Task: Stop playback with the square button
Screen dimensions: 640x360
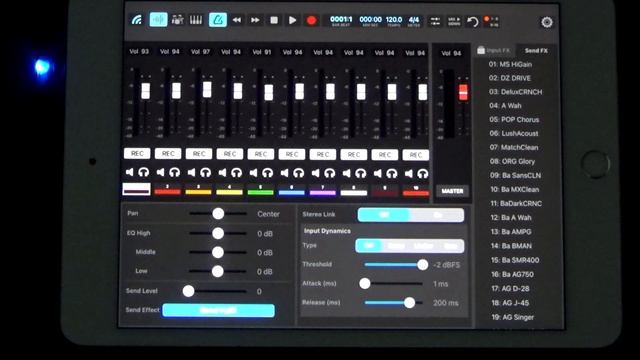Action: 274,20
